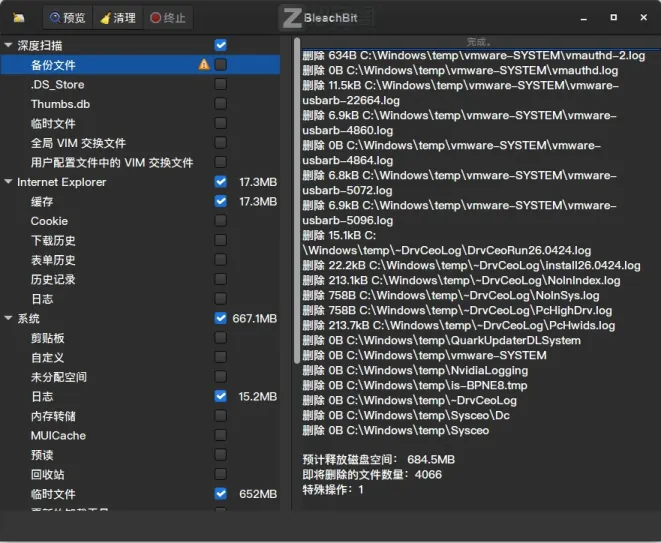Screen dimensions: 661x543
Task: Click the 深度扫描 category label
Action: click(x=40, y=45)
